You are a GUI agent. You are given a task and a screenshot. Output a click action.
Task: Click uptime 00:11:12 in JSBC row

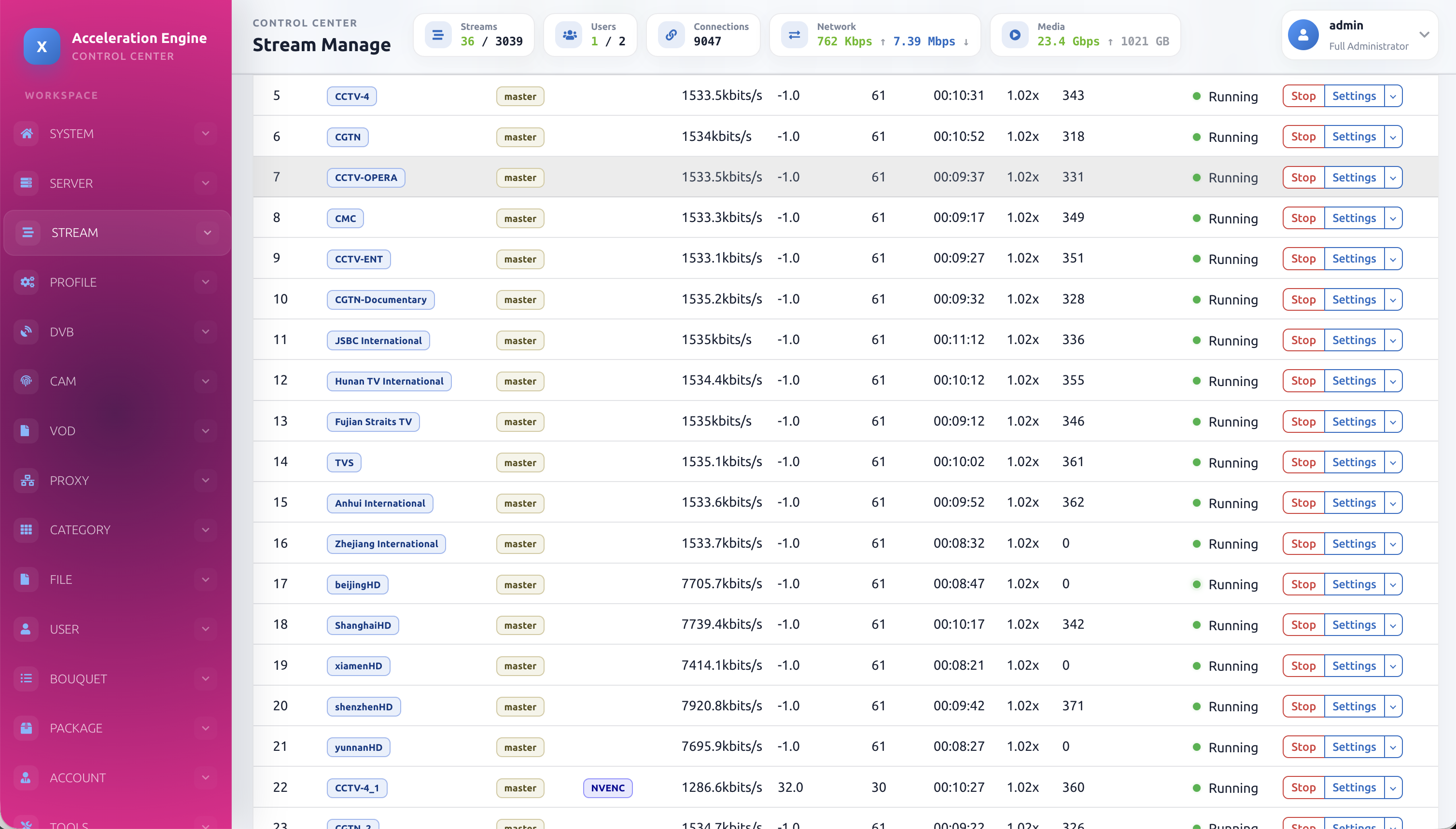959,340
